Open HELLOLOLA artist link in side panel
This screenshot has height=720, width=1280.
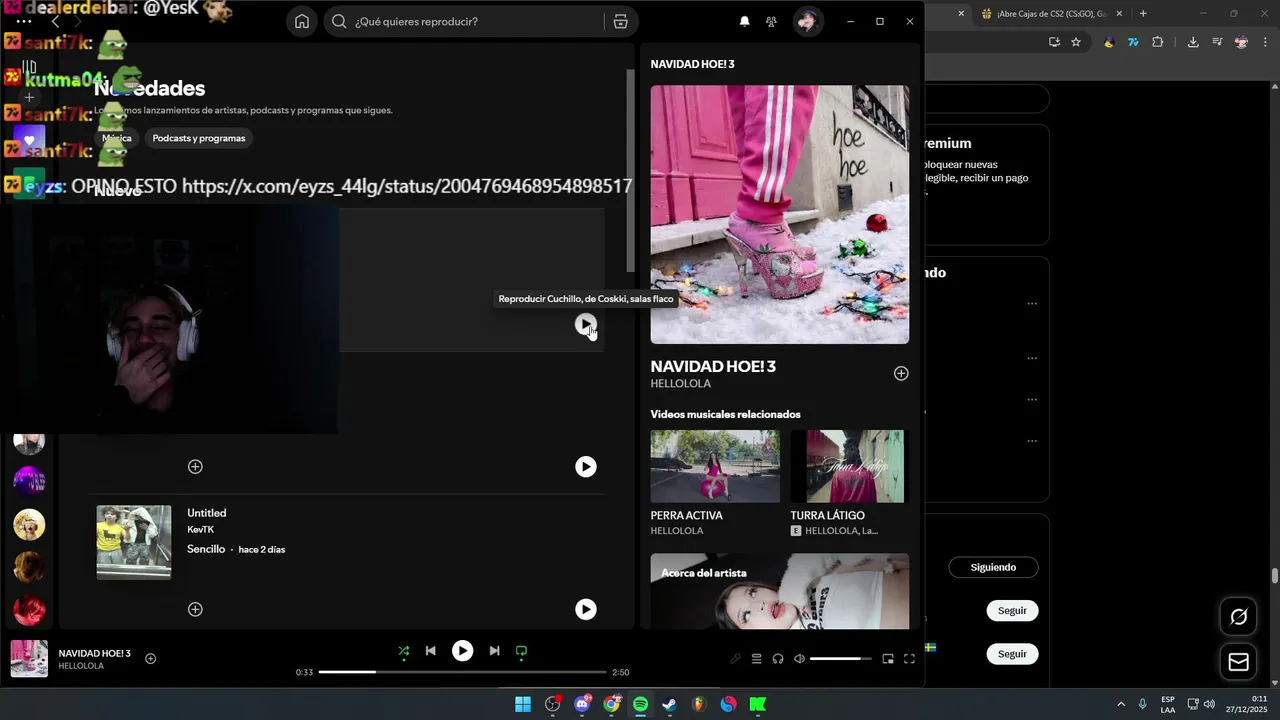681,383
